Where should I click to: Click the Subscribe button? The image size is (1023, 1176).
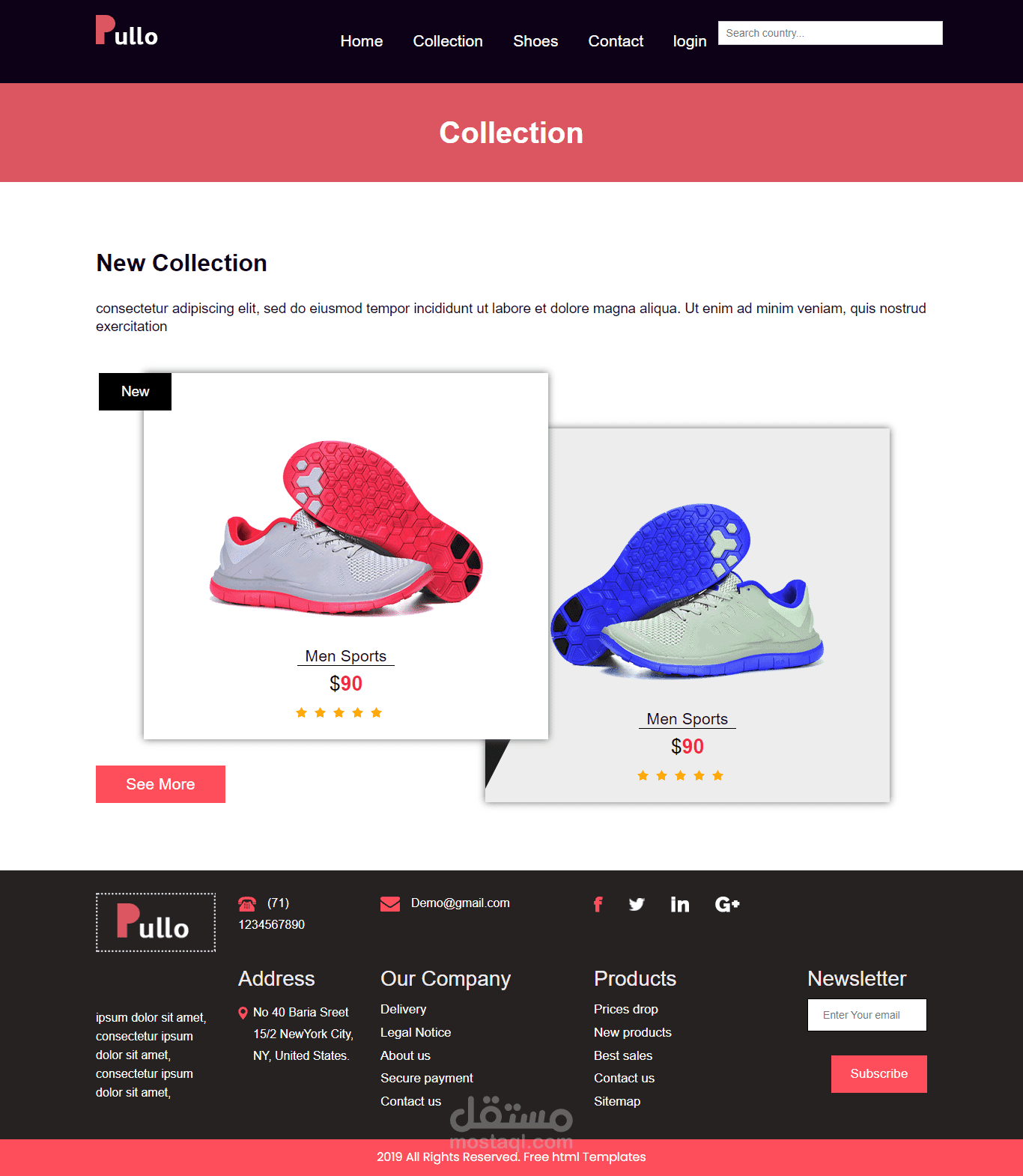tap(879, 1074)
